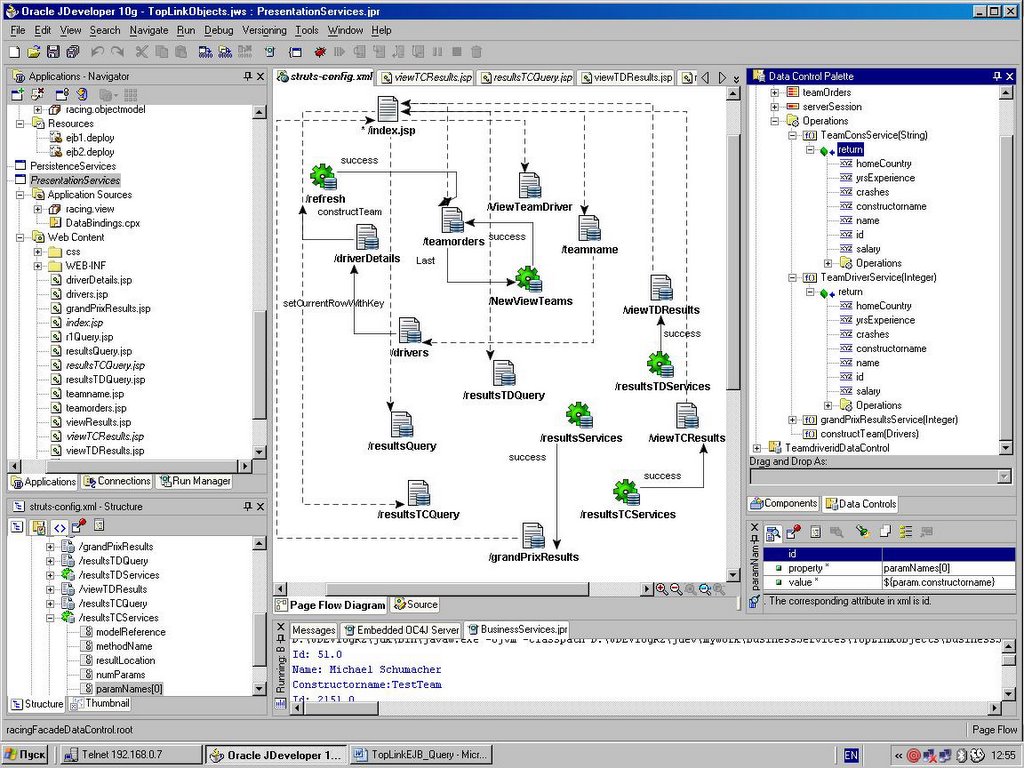Click the angle brackets icon in Structure toolbar
This screenshot has height=768, width=1024.
click(x=59, y=527)
